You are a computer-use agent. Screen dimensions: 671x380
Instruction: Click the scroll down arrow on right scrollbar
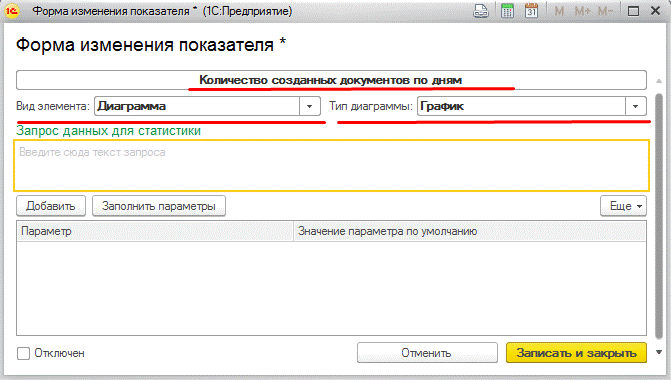(659, 353)
